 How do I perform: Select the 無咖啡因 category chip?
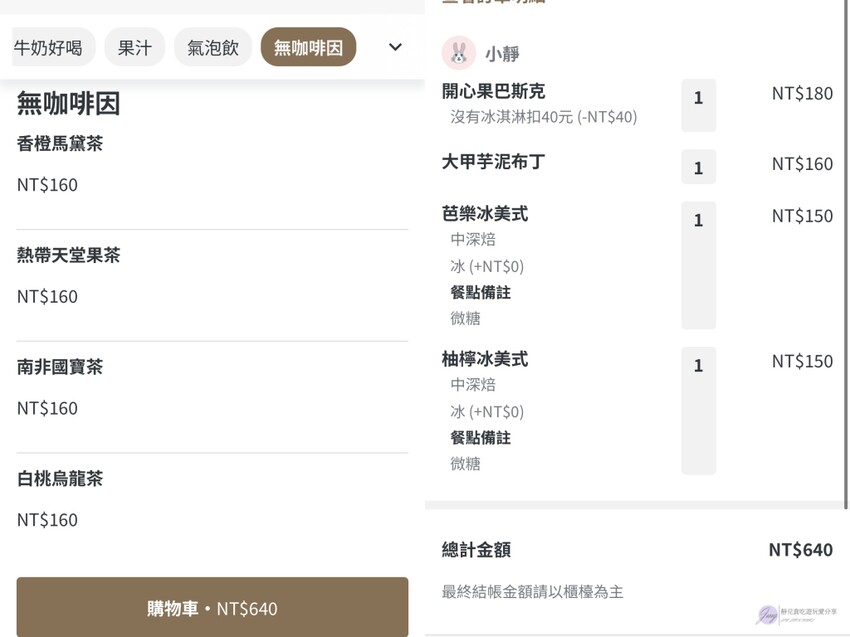point(308,46)
